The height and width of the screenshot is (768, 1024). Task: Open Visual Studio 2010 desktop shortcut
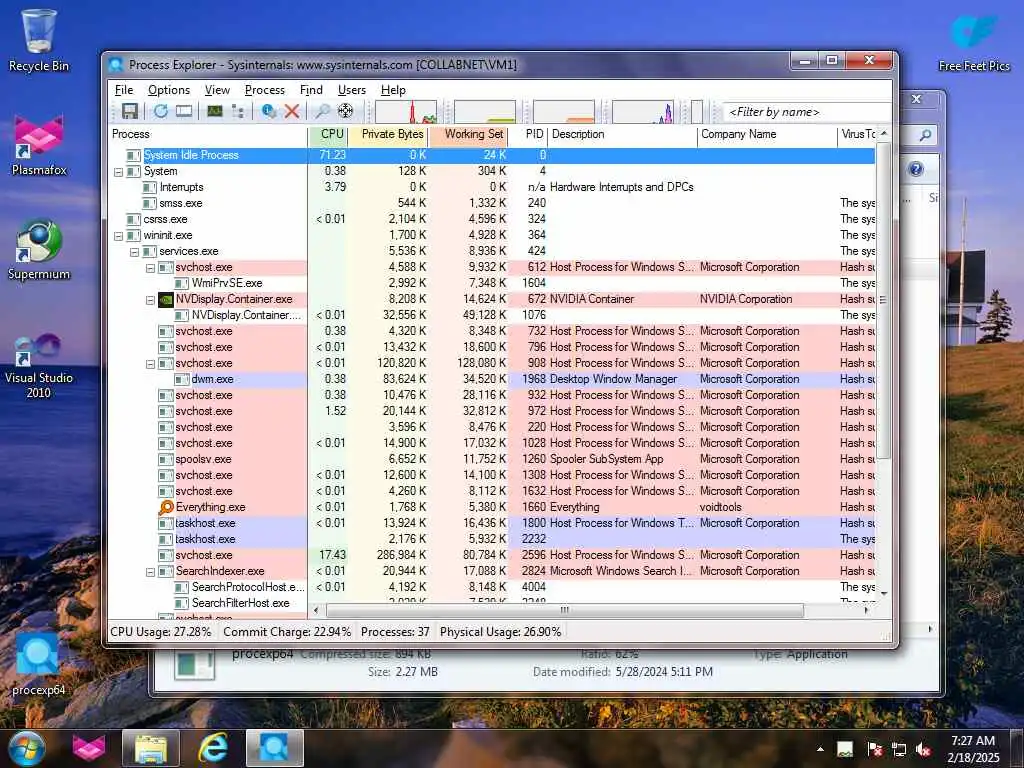(39, 366)
